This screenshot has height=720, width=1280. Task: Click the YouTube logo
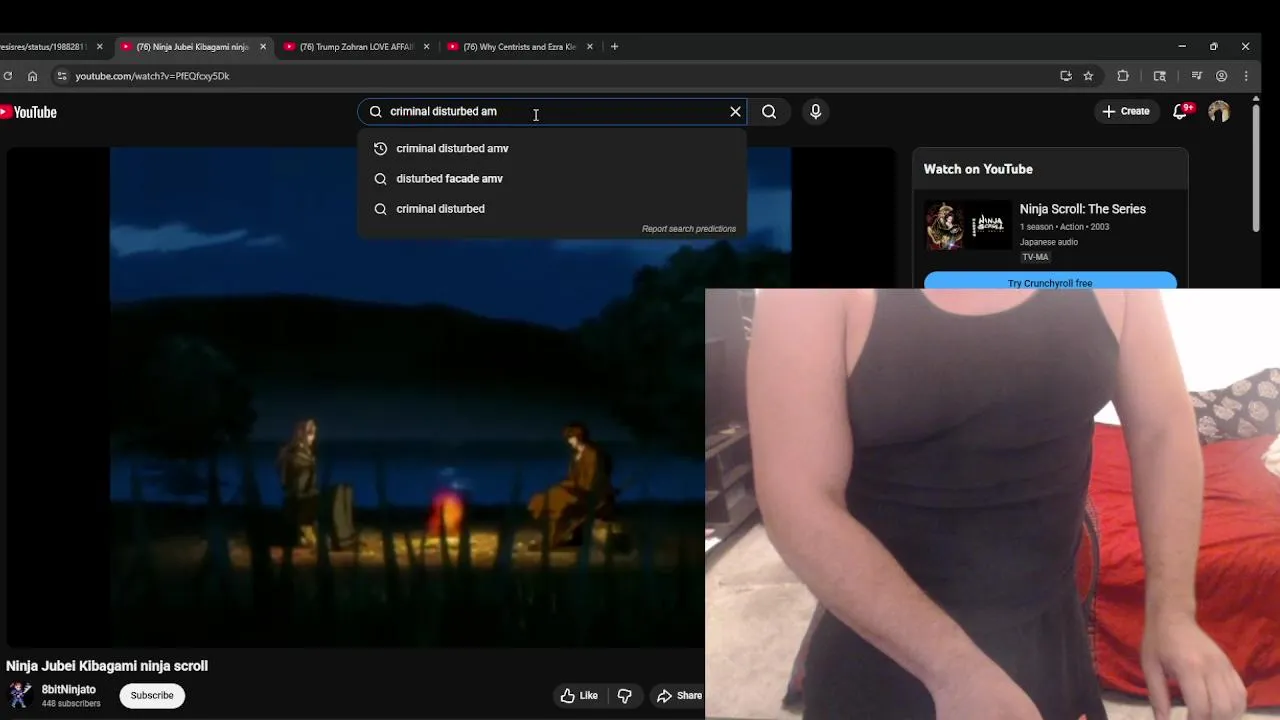28,112
